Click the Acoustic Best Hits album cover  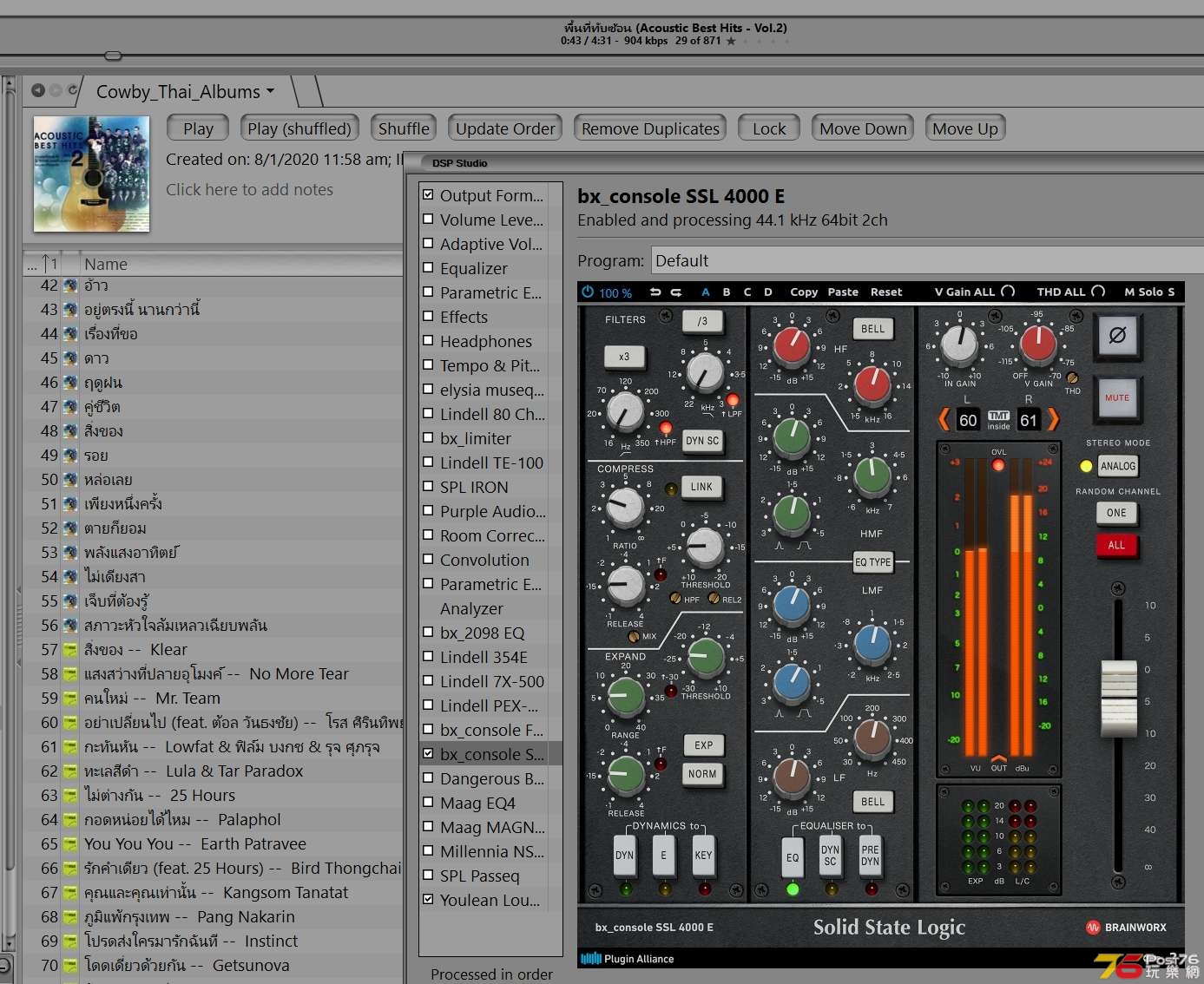[x=91, y=174]
